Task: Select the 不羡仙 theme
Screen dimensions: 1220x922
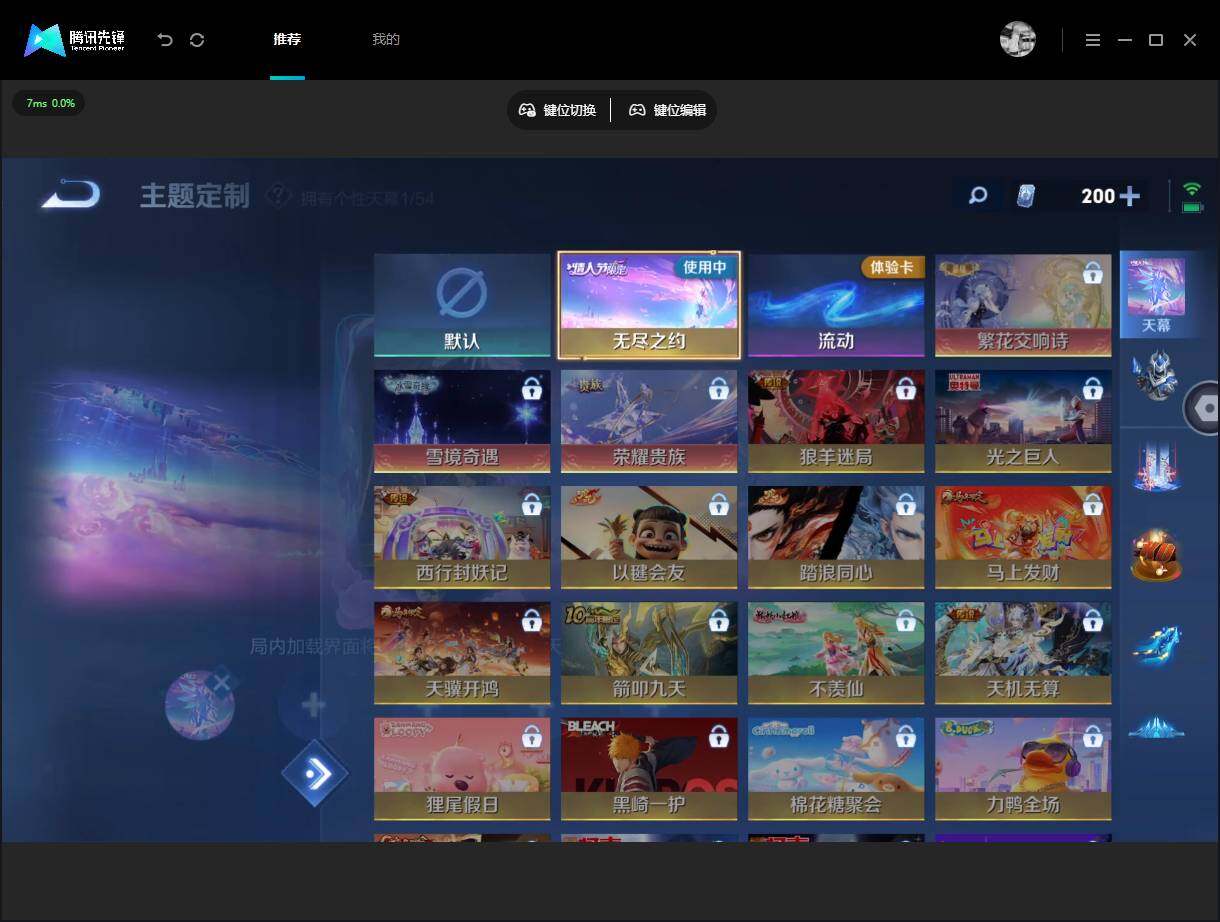Action: [x=836, y=653]
